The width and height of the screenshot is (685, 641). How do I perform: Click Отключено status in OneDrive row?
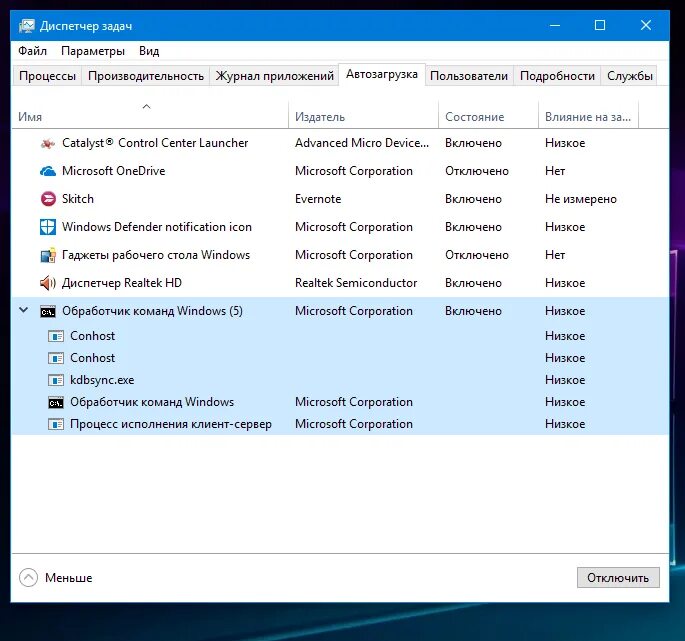[477, 171]
